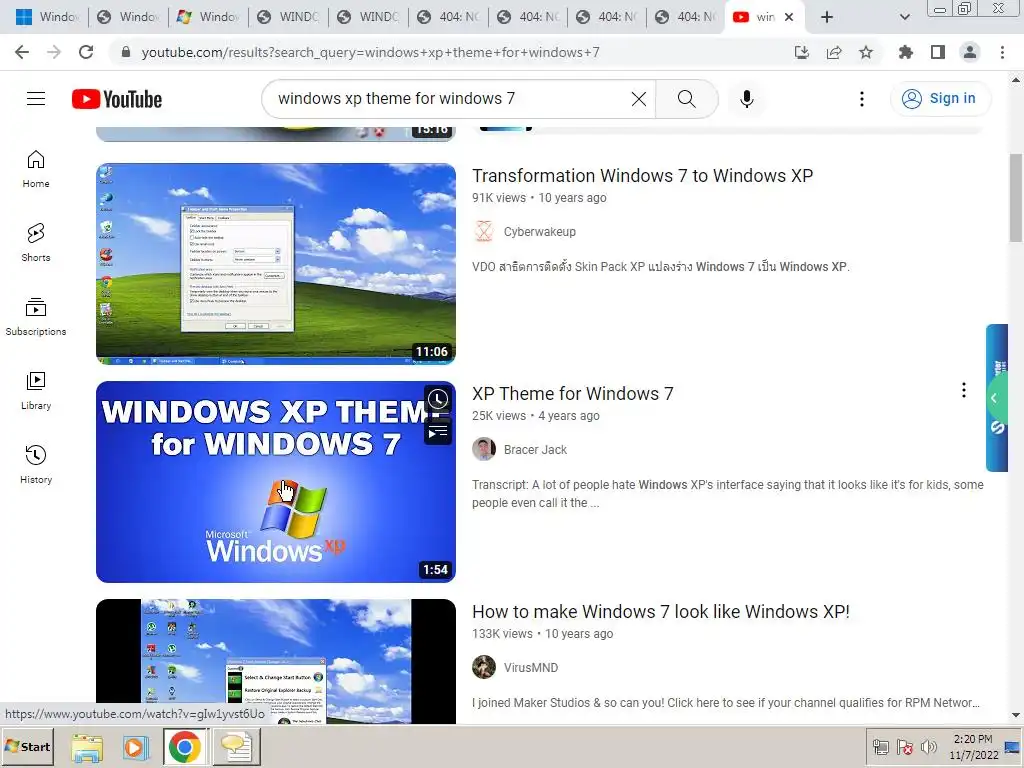Open Shorts in the sidebar
This screenshot has height=768, width=1024.
click(x=36, y=243)
